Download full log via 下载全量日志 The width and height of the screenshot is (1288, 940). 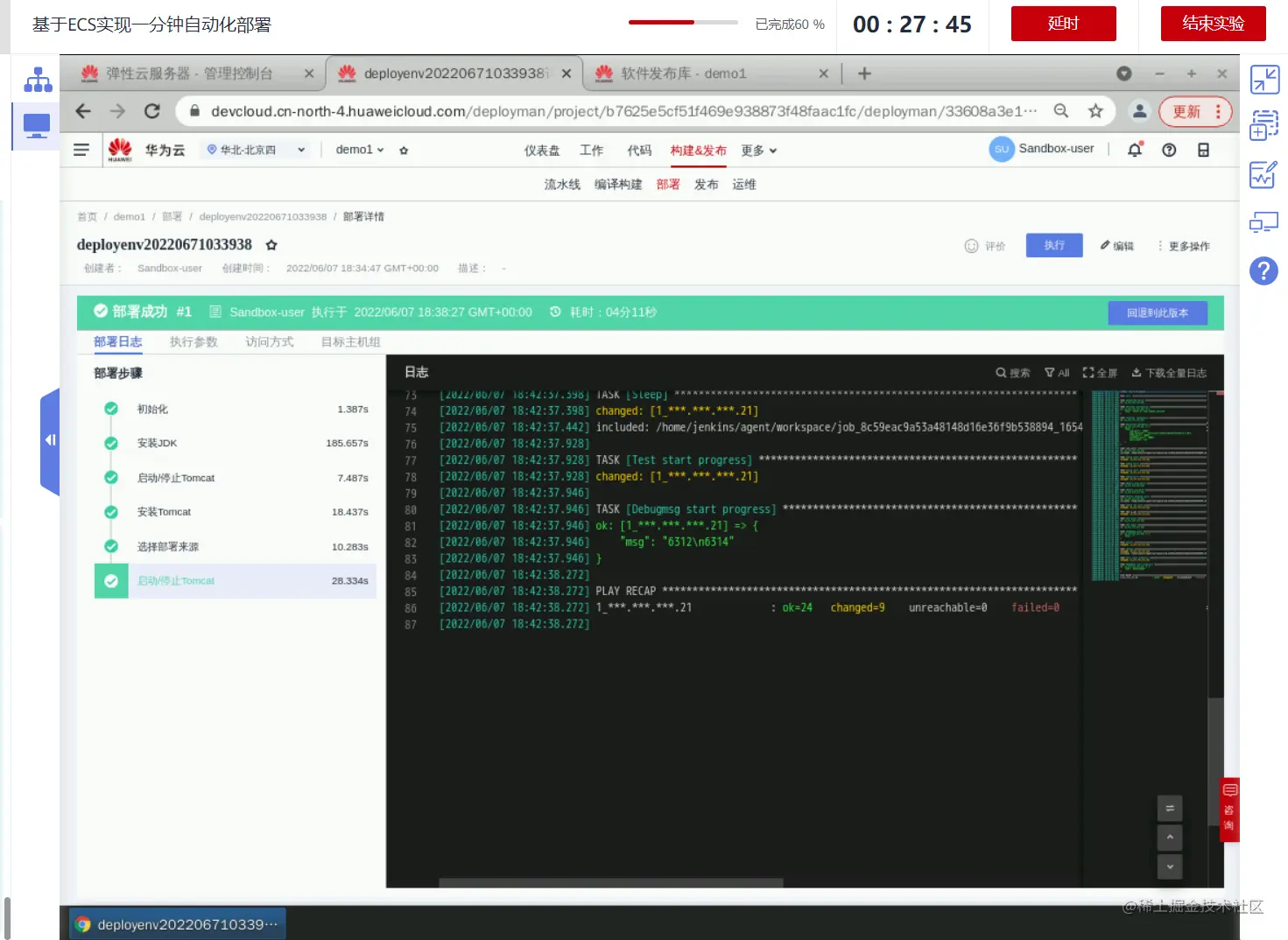1169,373
